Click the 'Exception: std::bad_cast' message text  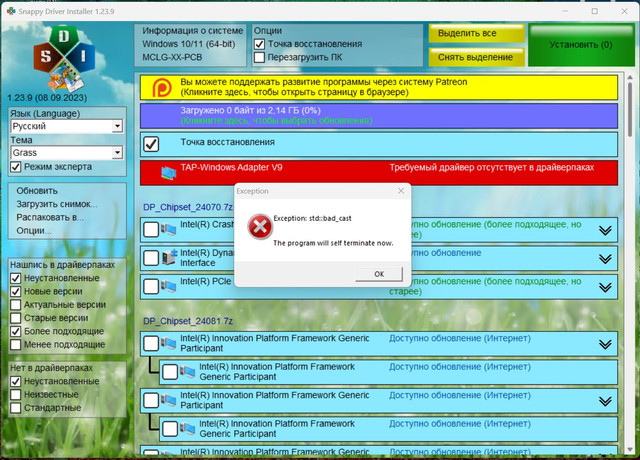click(x=312, y=218)
